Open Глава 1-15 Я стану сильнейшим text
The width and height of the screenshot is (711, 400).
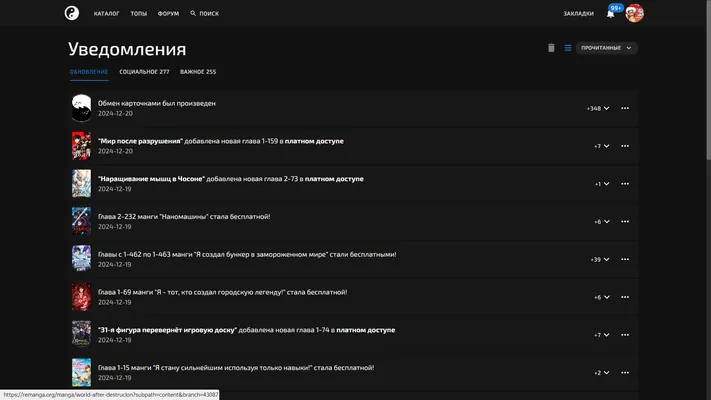[236, 368]
